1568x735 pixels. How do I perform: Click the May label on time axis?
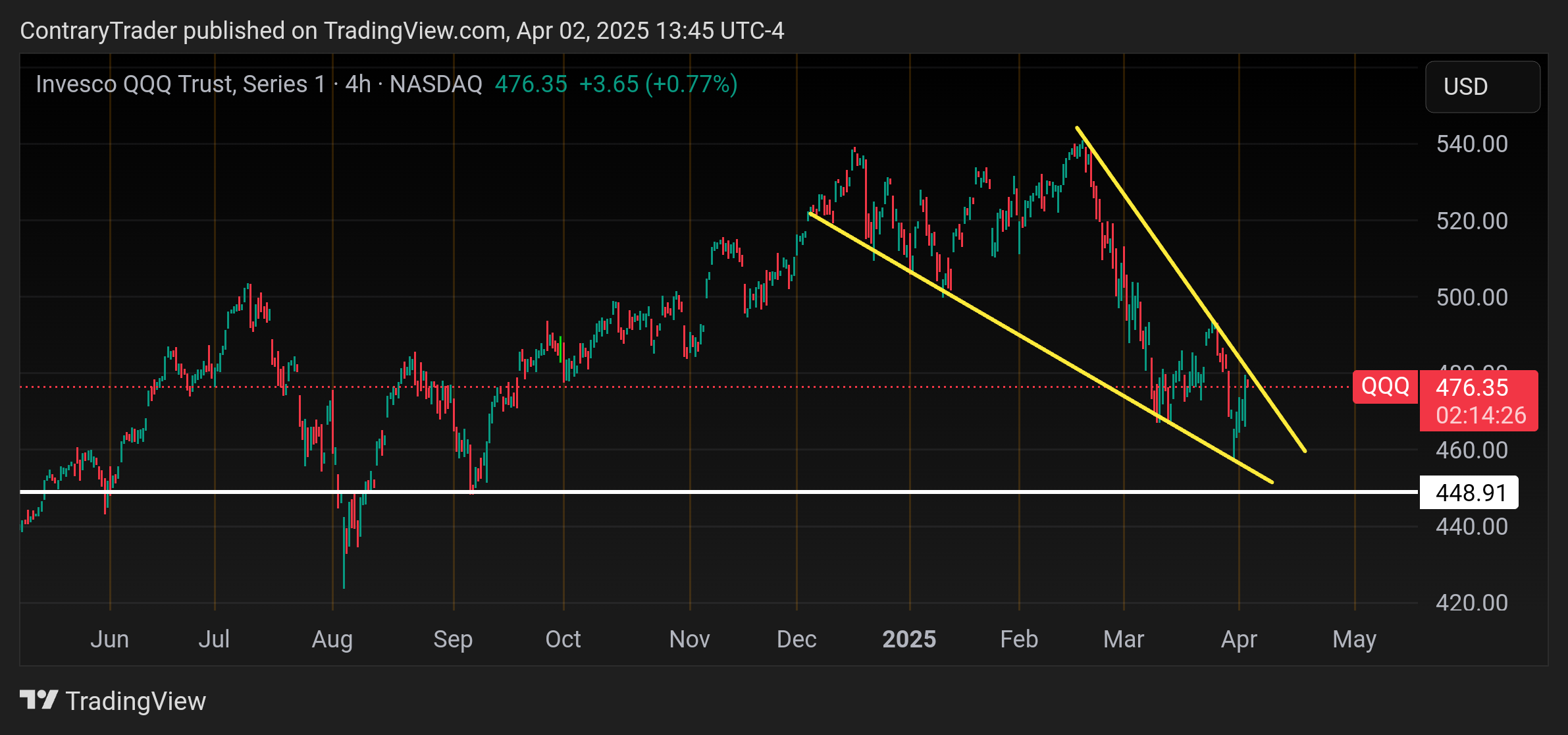coord(1354,640)
